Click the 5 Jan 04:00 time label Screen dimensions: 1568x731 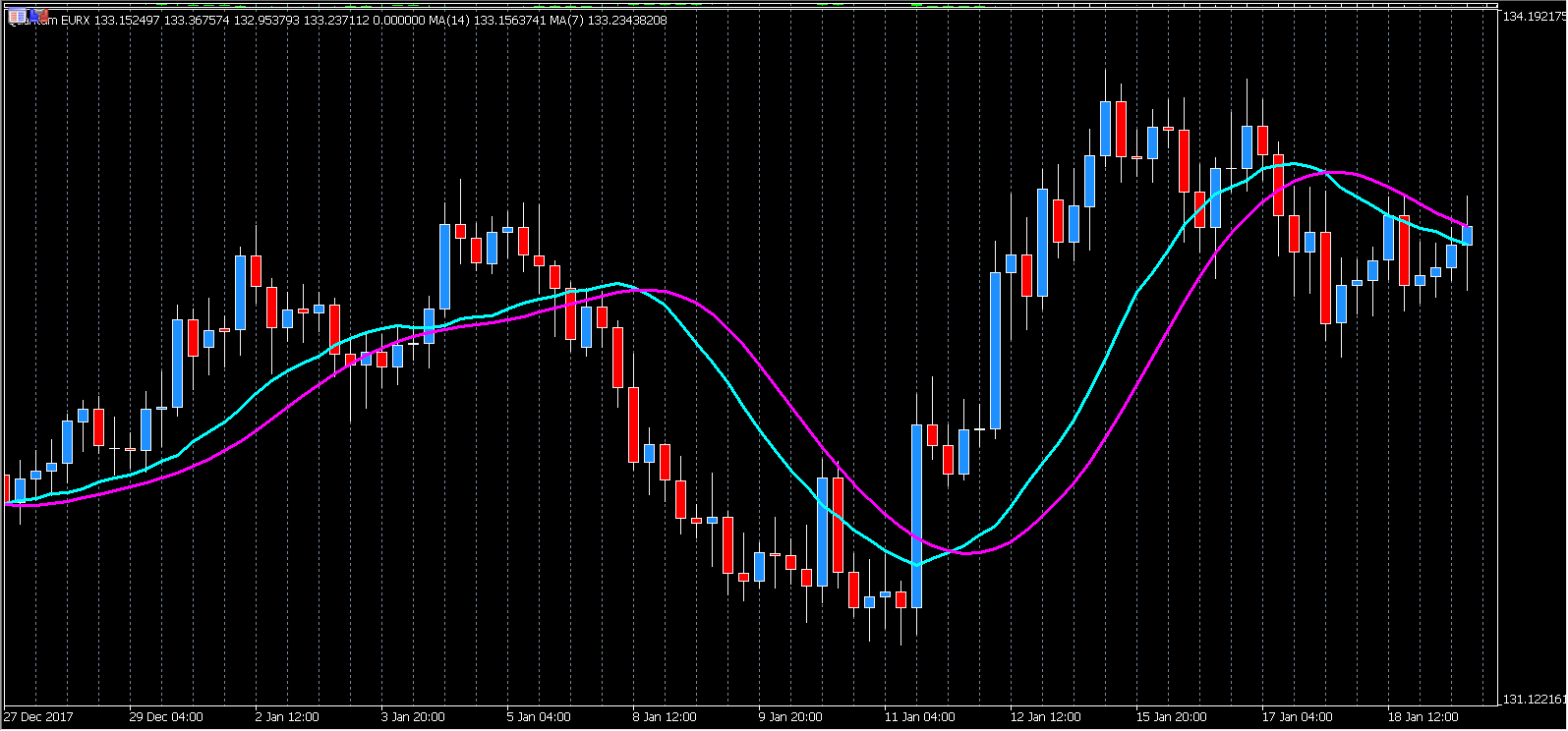[539, 717]
